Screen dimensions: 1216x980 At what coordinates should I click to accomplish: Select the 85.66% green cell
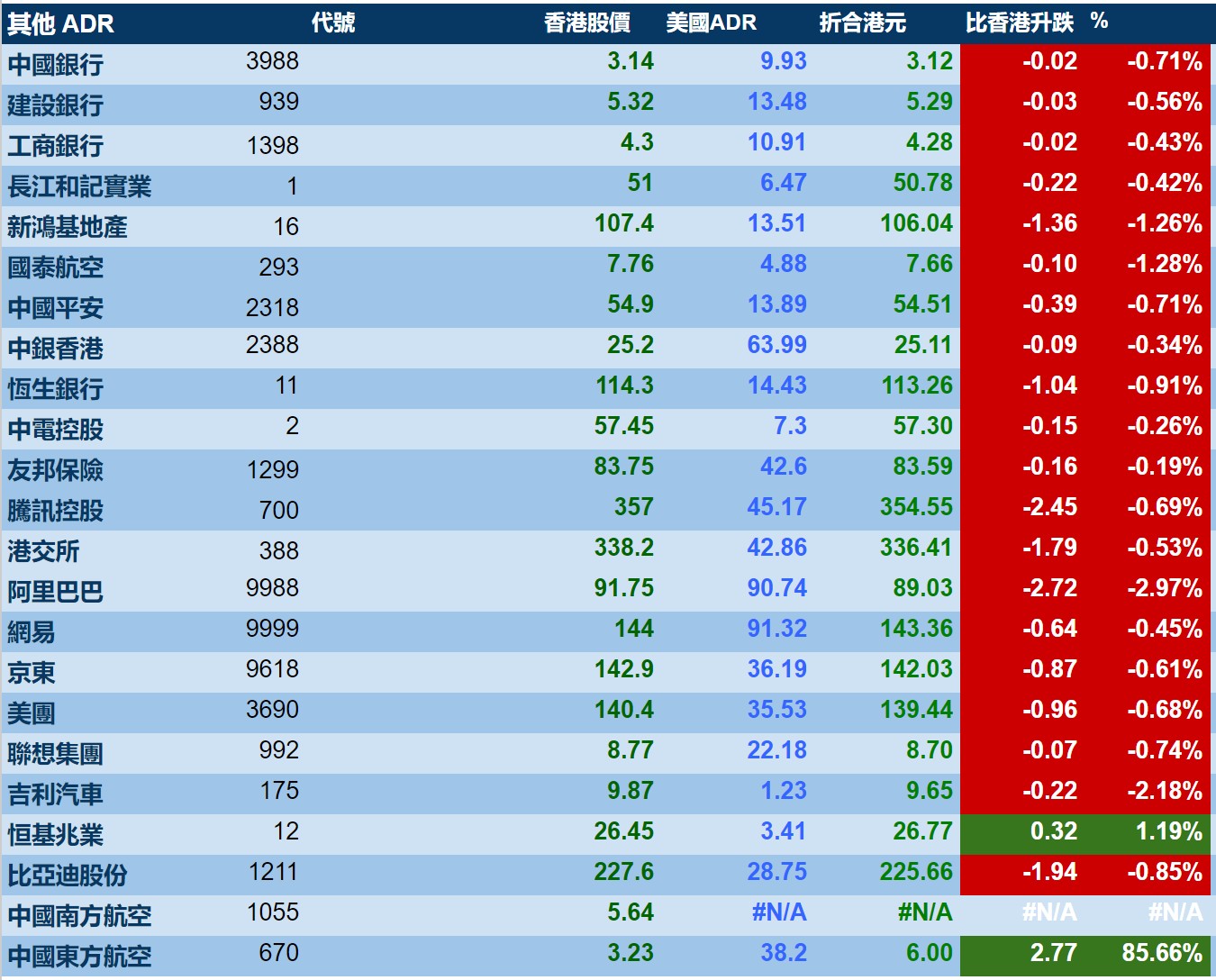[1162, 953]
